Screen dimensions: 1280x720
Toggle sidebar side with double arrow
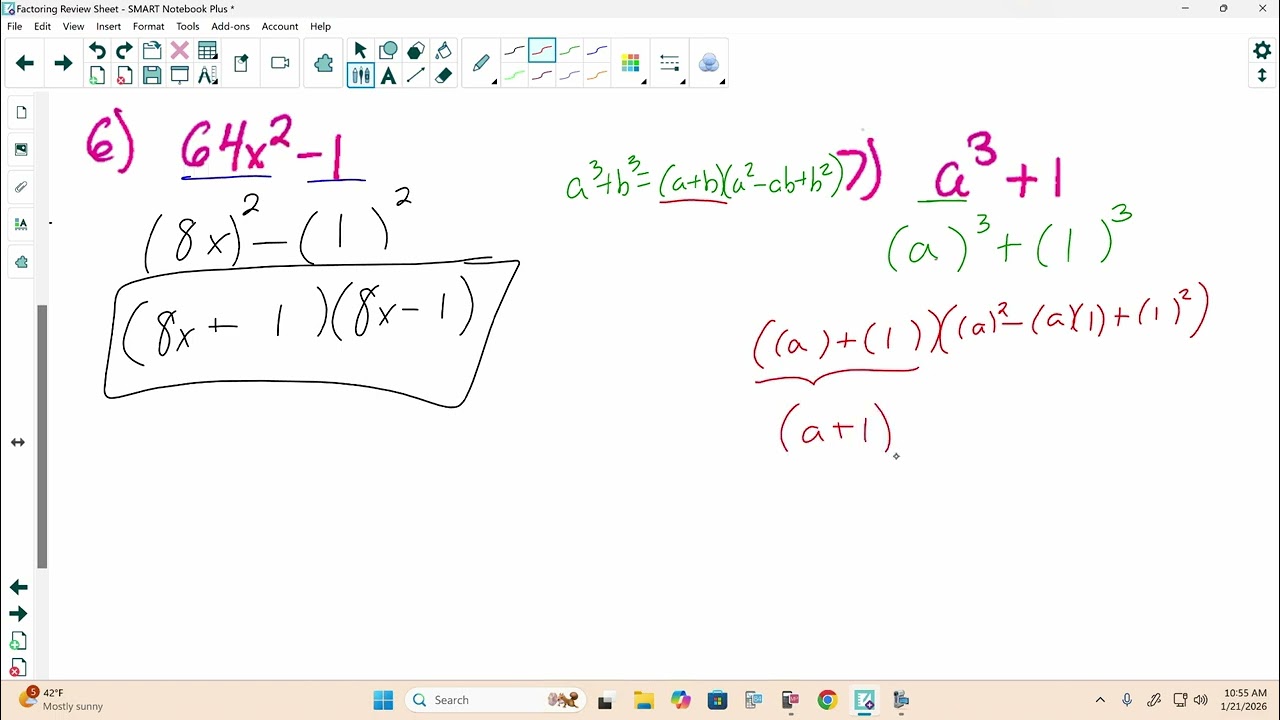pos(18,442)
